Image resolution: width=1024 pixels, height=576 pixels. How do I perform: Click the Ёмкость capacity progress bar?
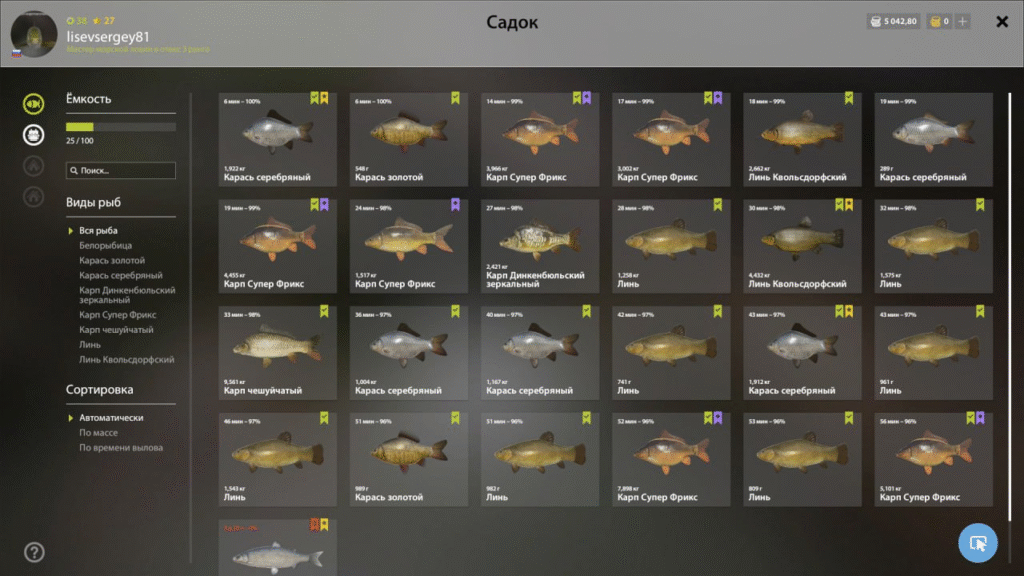tap(121, 127)
